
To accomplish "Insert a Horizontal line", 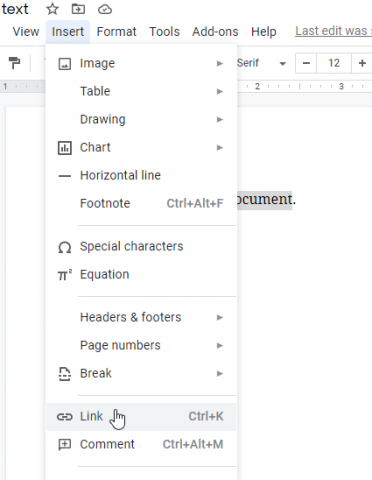I will 141,175.
